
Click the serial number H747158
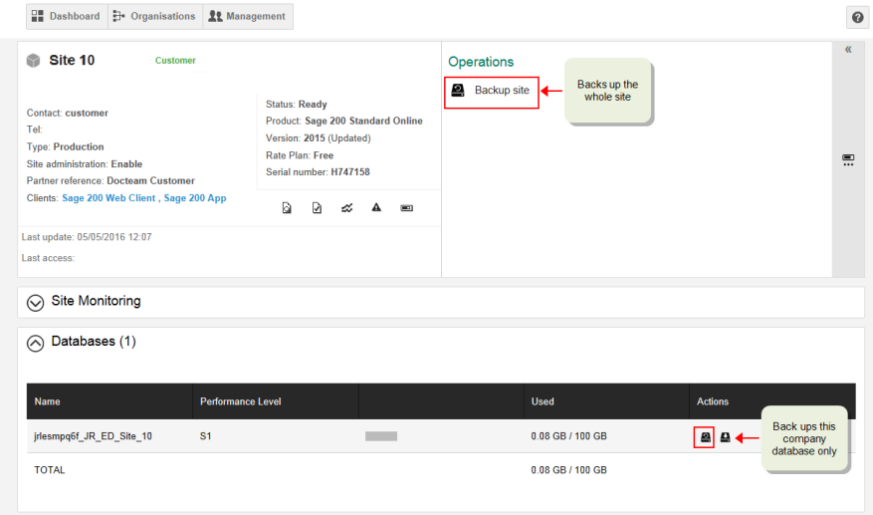[x=350, y=172]
